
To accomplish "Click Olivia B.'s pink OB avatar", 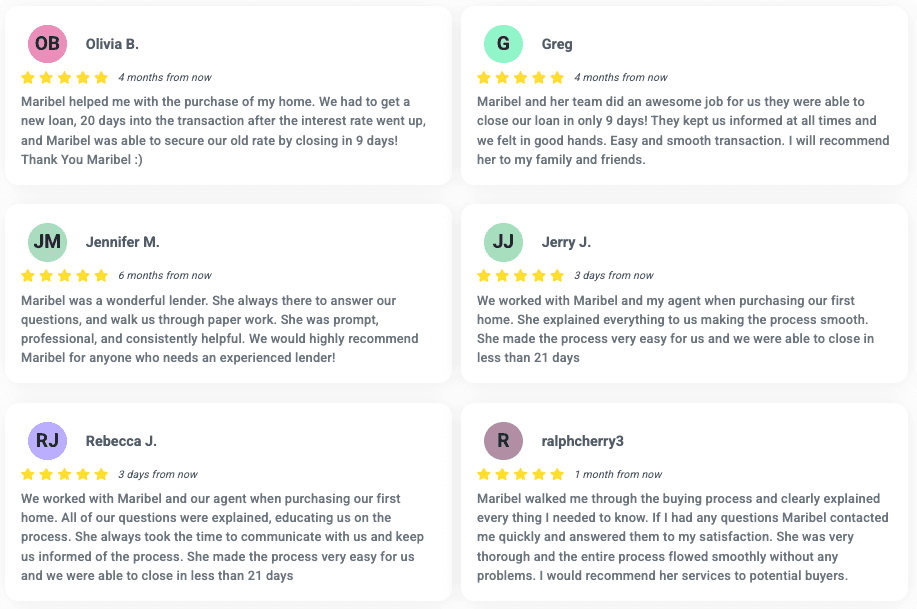I will 47,44.
